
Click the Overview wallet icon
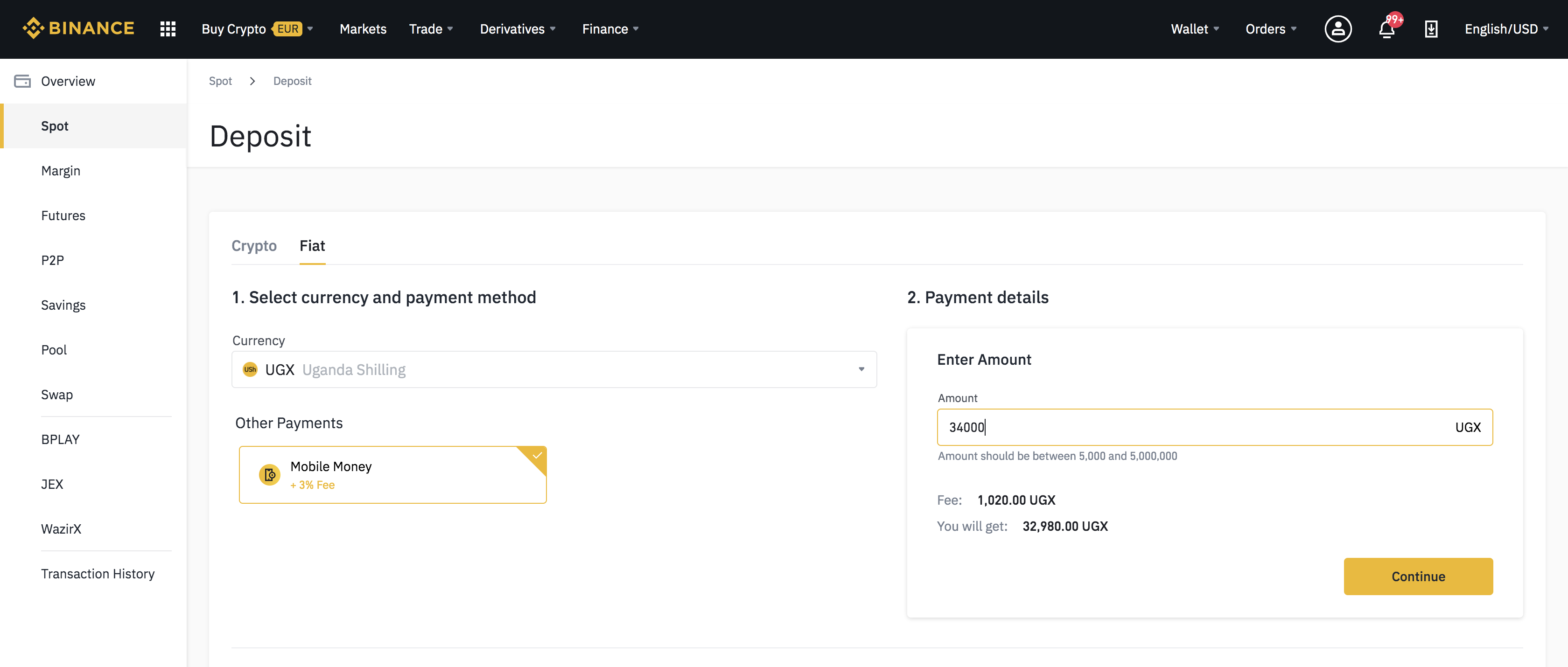point(22,81)
